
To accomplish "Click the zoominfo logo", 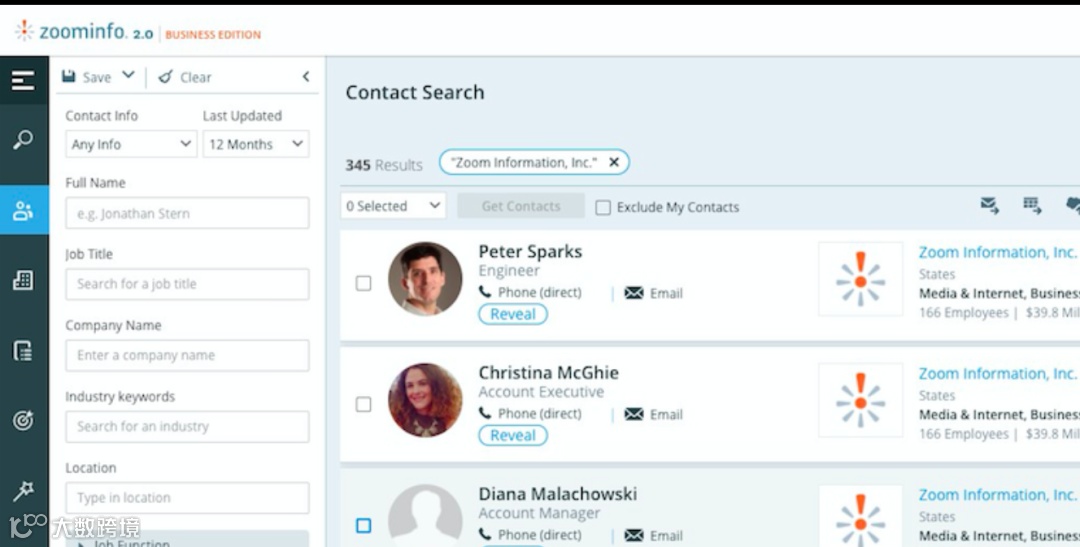I will tap(84, 32).
